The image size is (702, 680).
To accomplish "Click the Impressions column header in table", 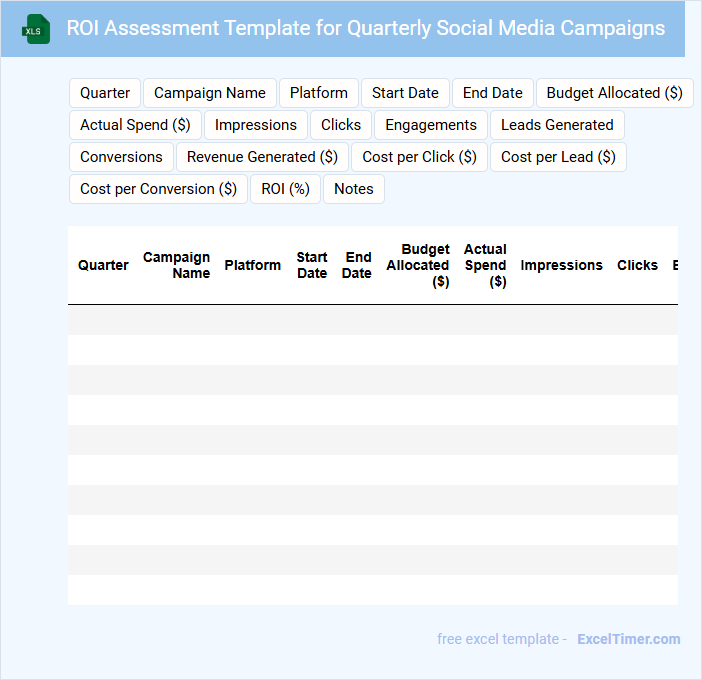I will 561,265.
